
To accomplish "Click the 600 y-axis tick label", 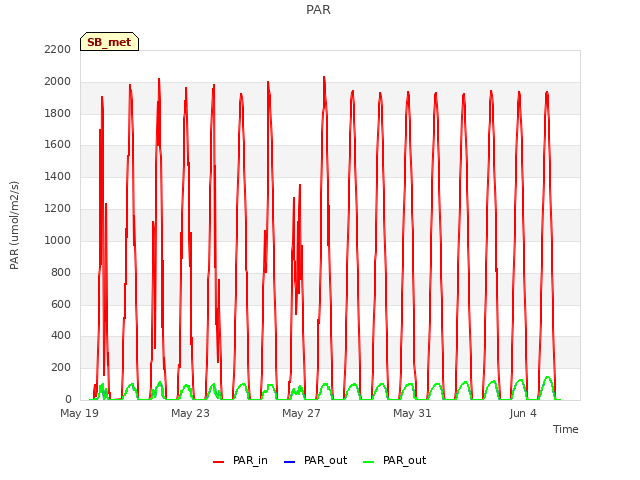I will coord(61,304).
